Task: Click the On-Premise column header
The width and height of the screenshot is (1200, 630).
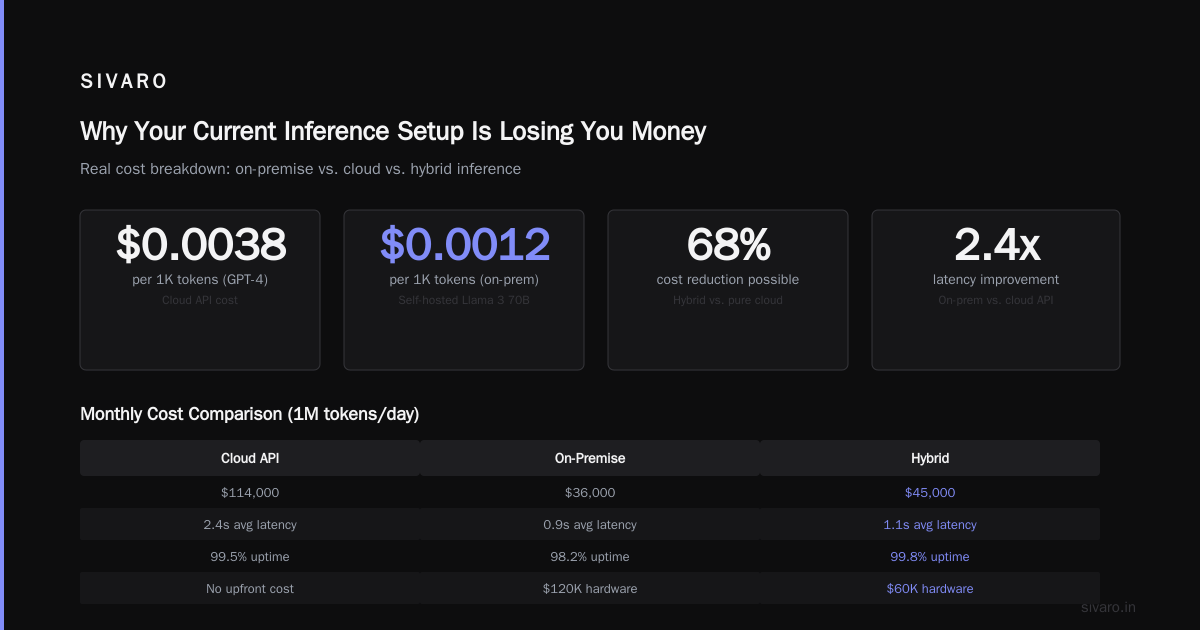Action: tap(590, 458)
